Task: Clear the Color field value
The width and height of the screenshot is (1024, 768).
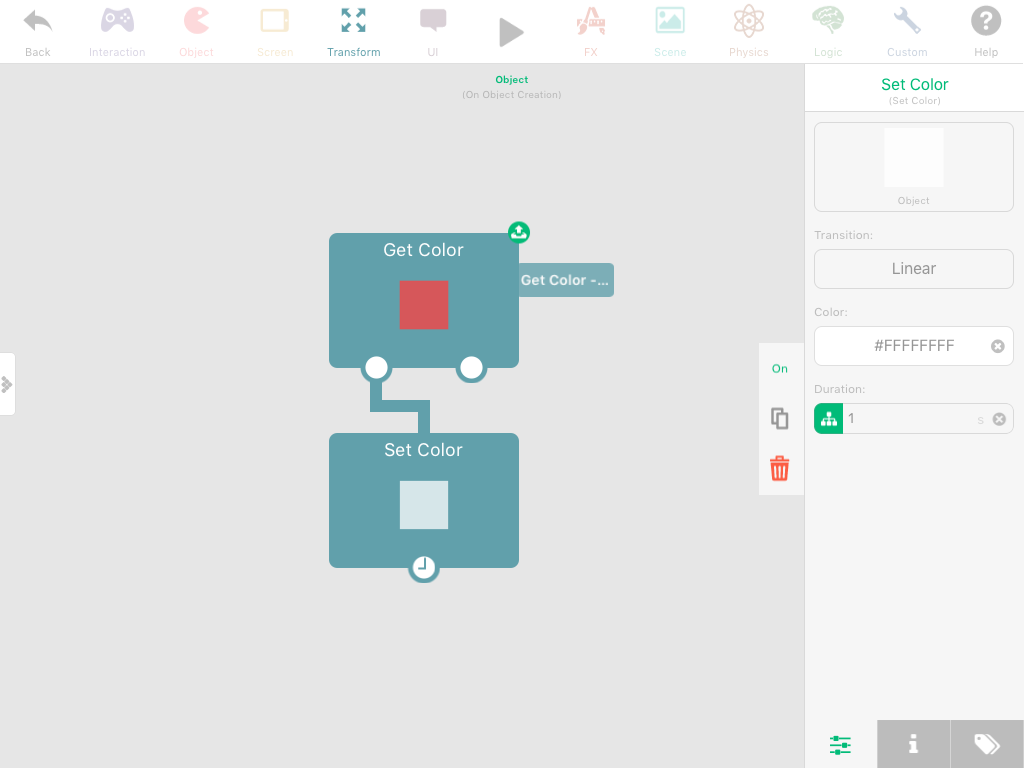Action: pos(997,346)
